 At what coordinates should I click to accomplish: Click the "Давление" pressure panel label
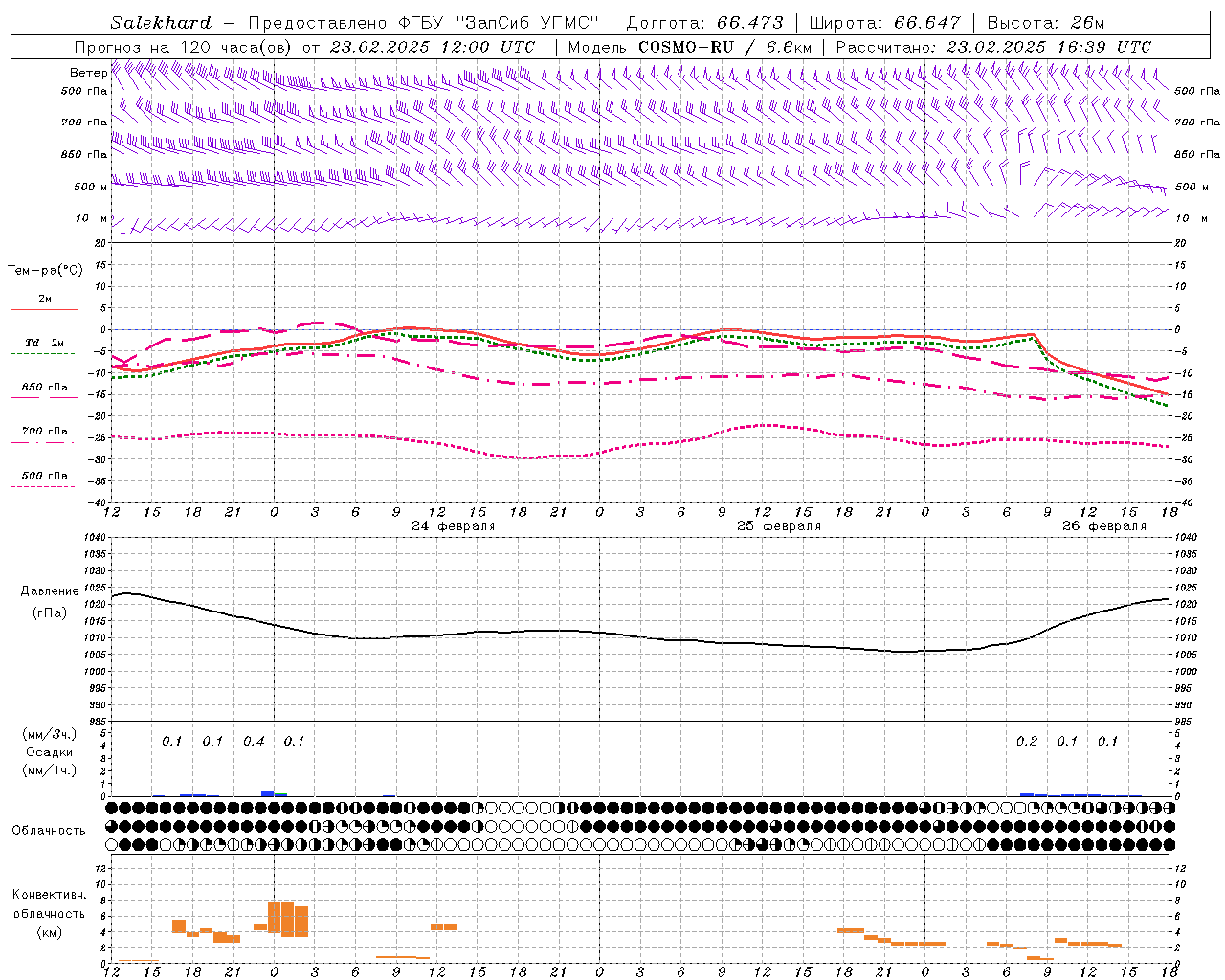tap(49, 591)
